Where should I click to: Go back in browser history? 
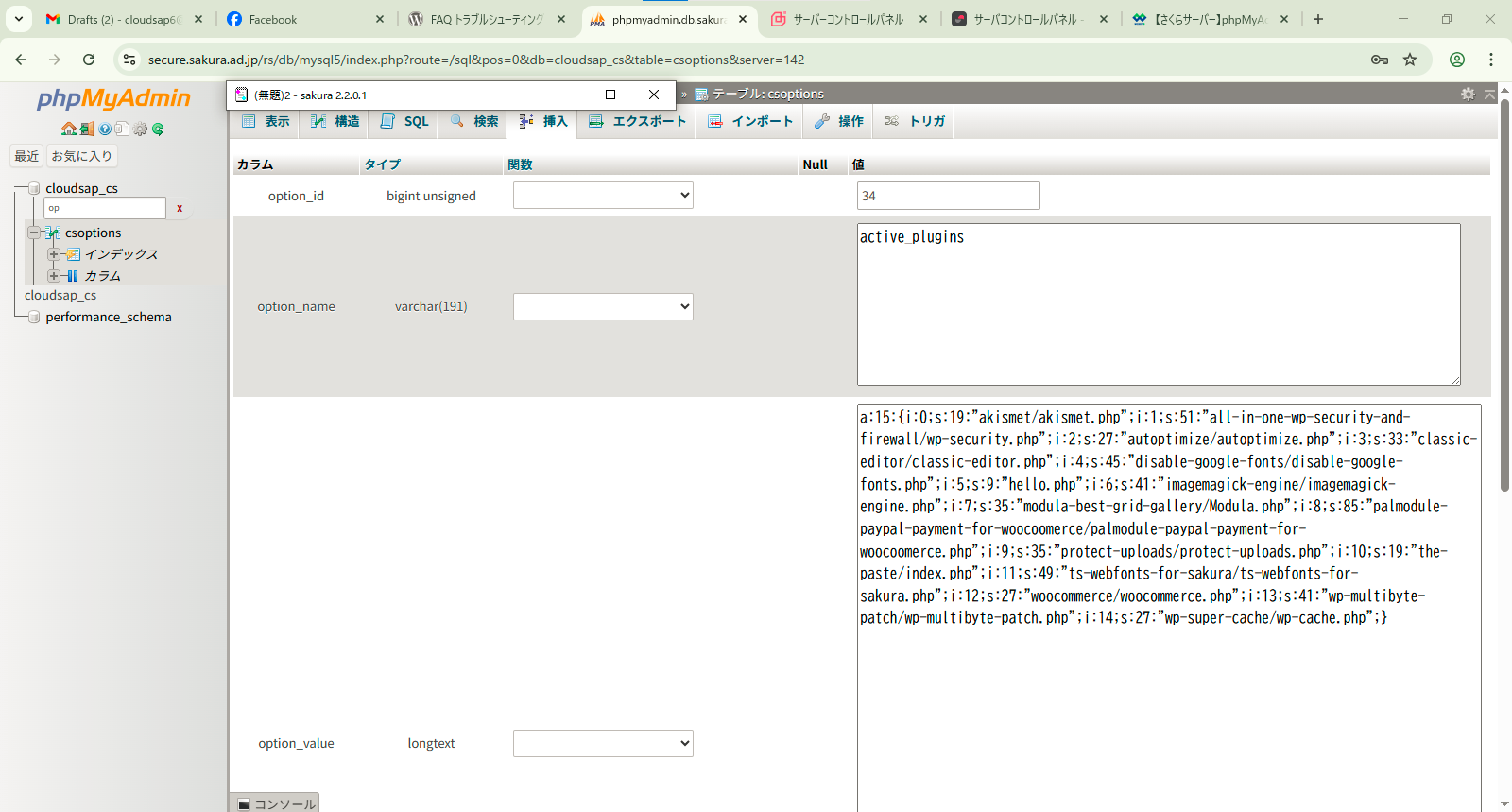click(21, 60)
